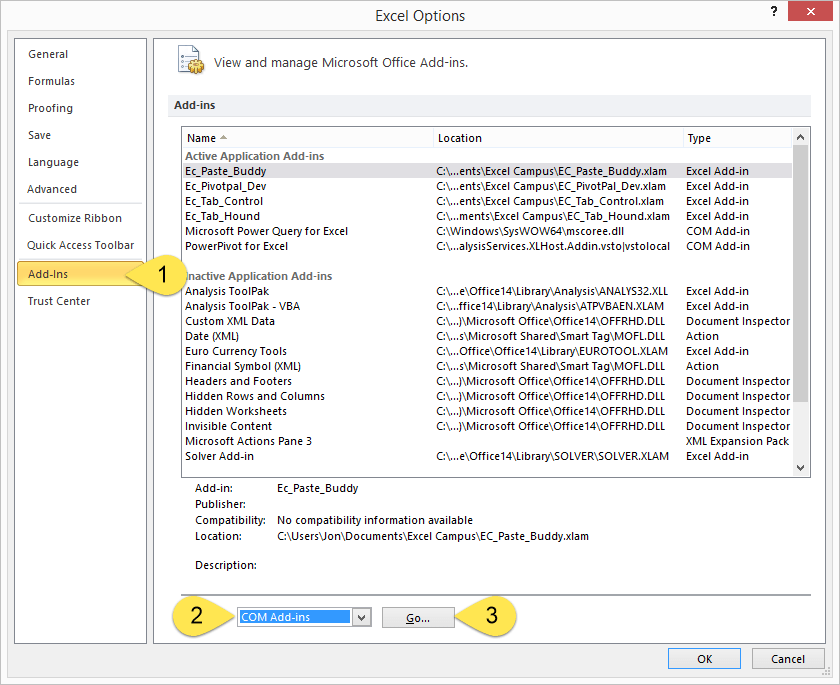Open the Trust Center section

pos(59,301)
